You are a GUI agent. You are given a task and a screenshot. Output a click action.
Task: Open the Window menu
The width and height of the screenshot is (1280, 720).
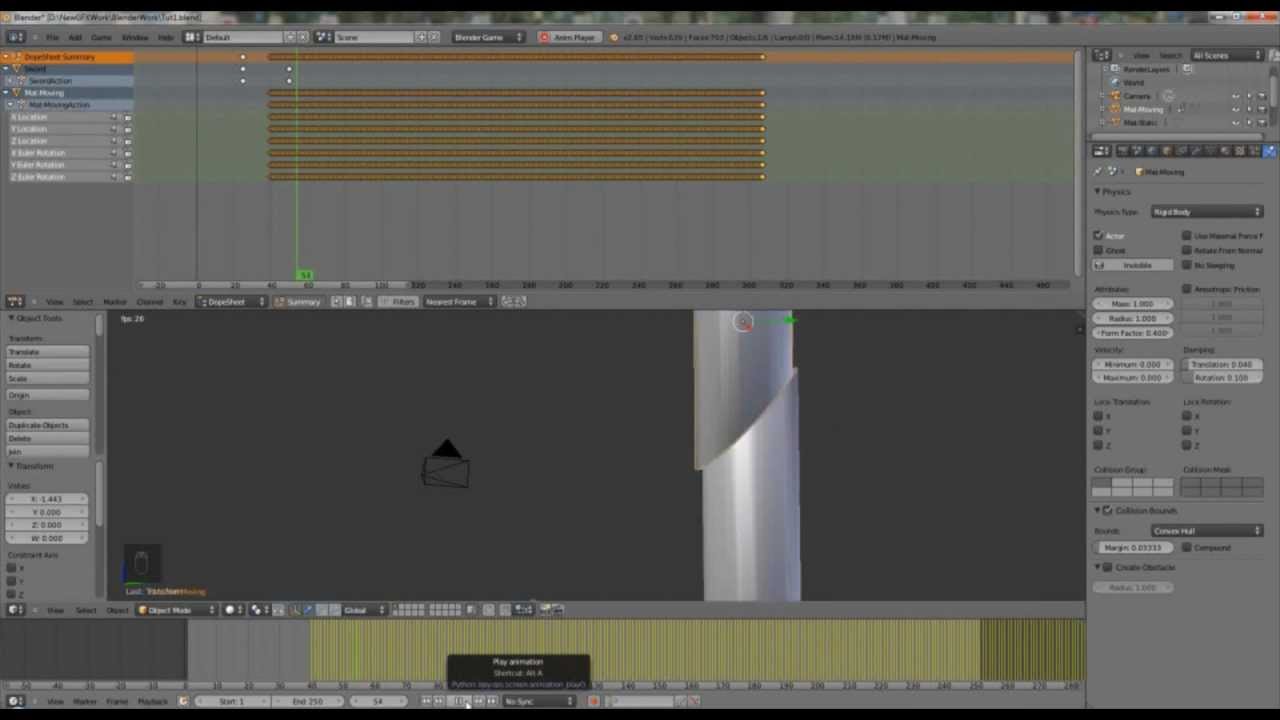click(x=135, y=37)
